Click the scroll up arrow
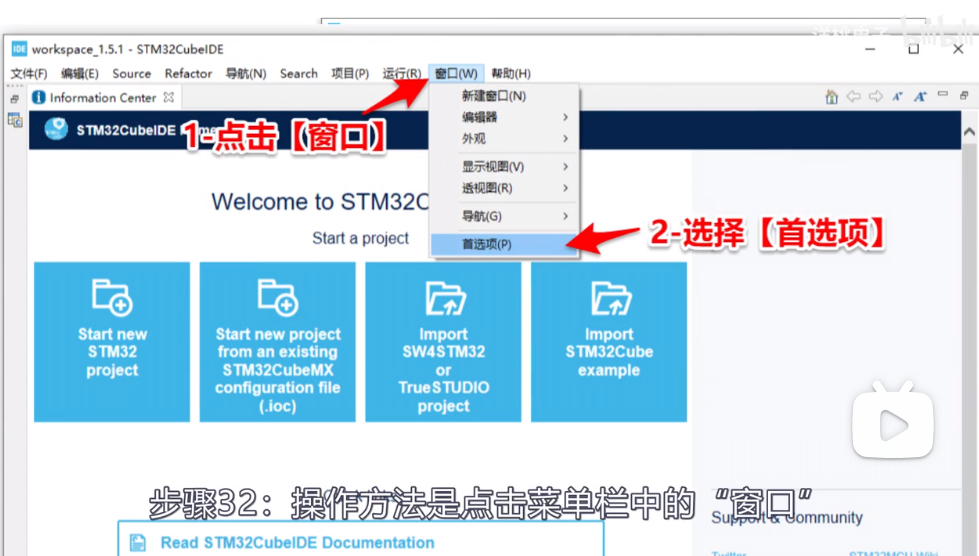 pos(969,132)
